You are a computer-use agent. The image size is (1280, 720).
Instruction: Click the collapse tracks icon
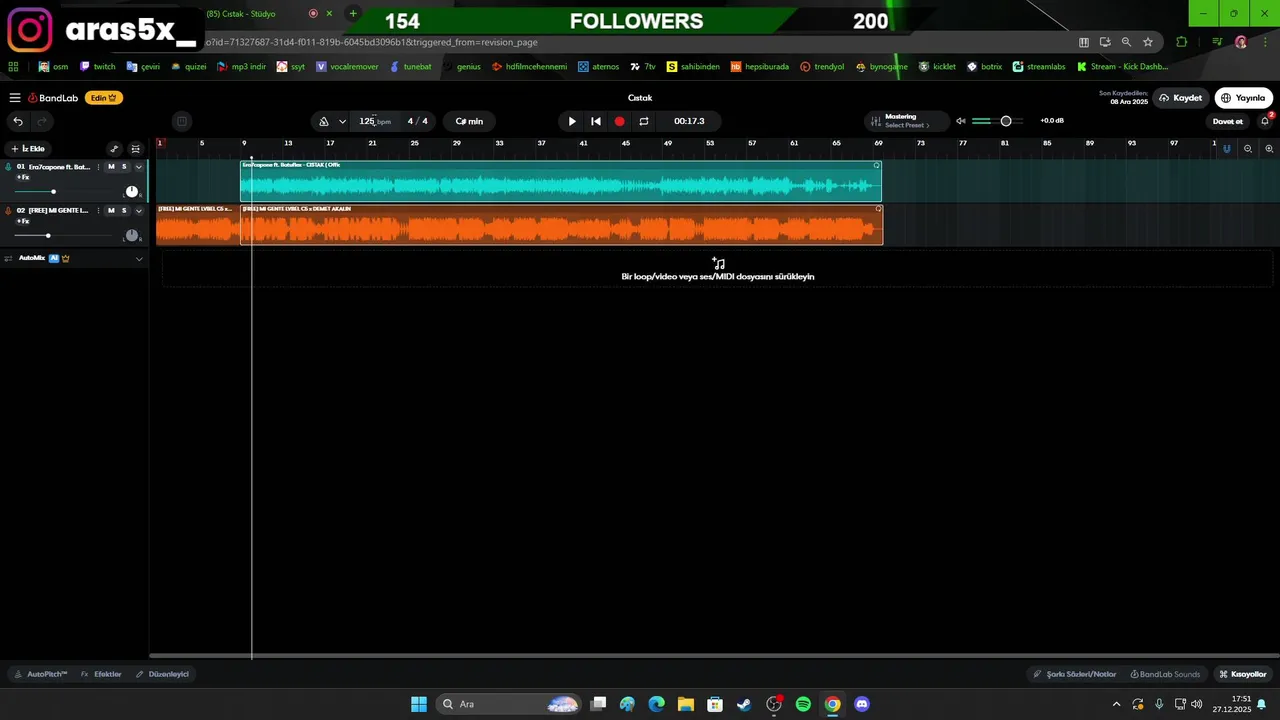pos(136,149)
